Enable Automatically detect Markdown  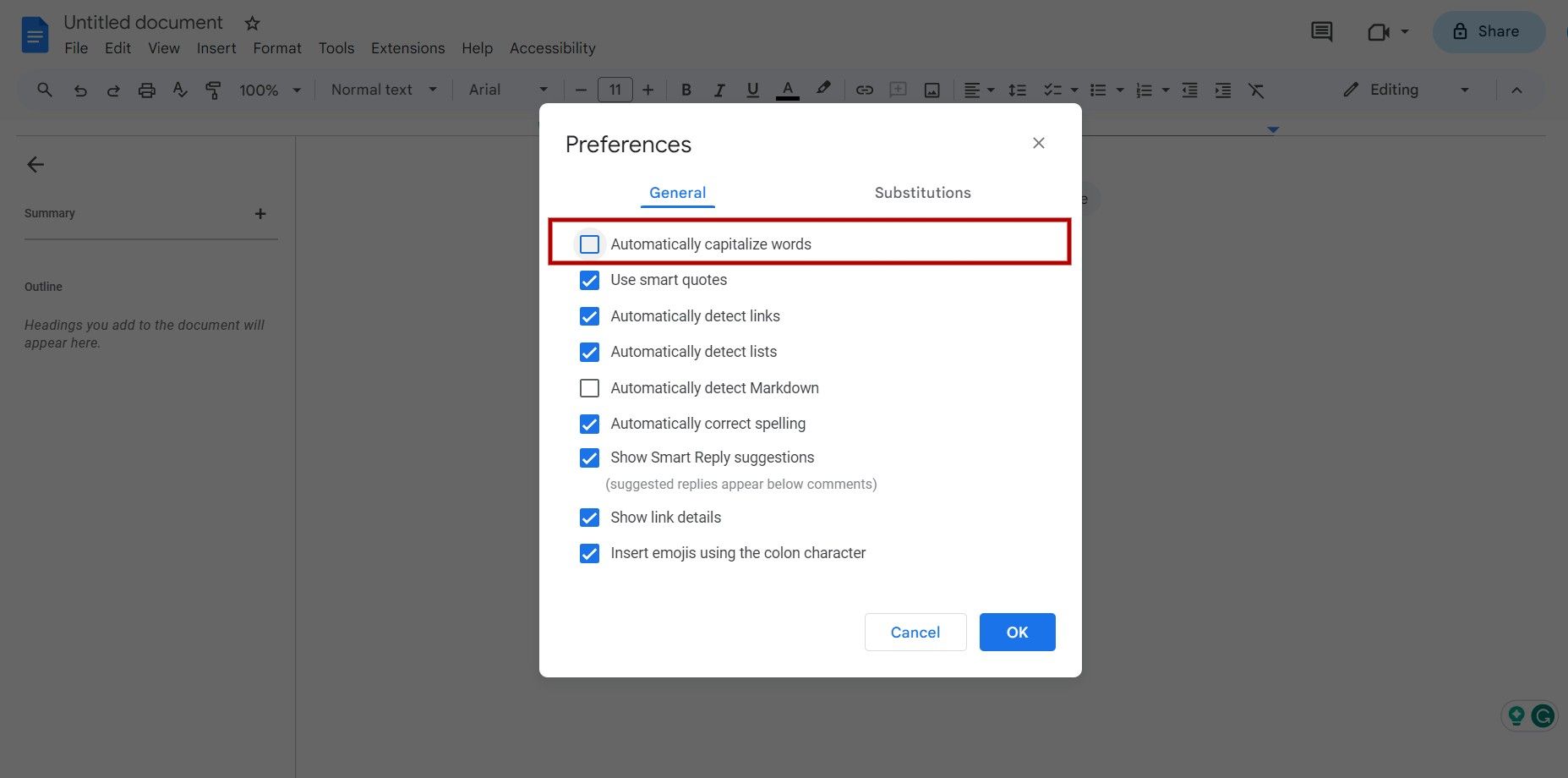pos(589,388)
